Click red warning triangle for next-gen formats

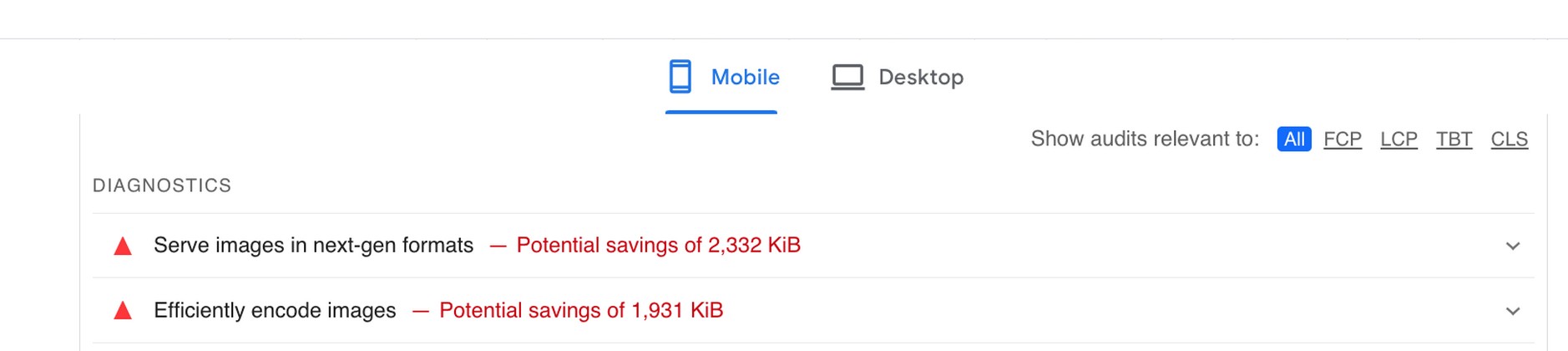tap(123, 246)
